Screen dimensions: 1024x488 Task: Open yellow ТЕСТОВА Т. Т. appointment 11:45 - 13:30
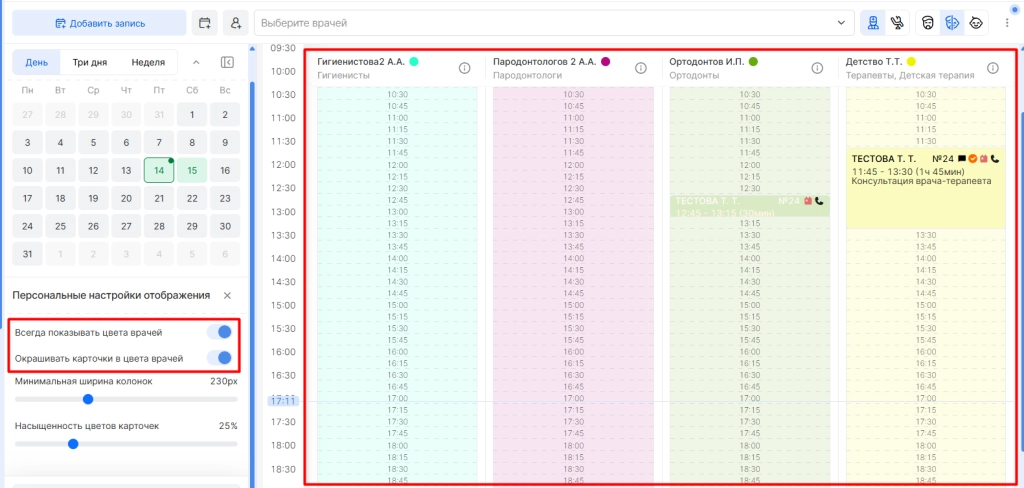pos(925,188)
